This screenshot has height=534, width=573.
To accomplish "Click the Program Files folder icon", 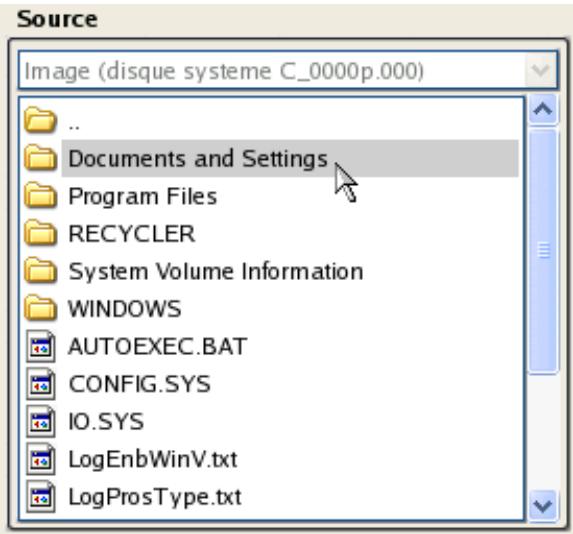I will pyautogui.click(x=40, y=195).
